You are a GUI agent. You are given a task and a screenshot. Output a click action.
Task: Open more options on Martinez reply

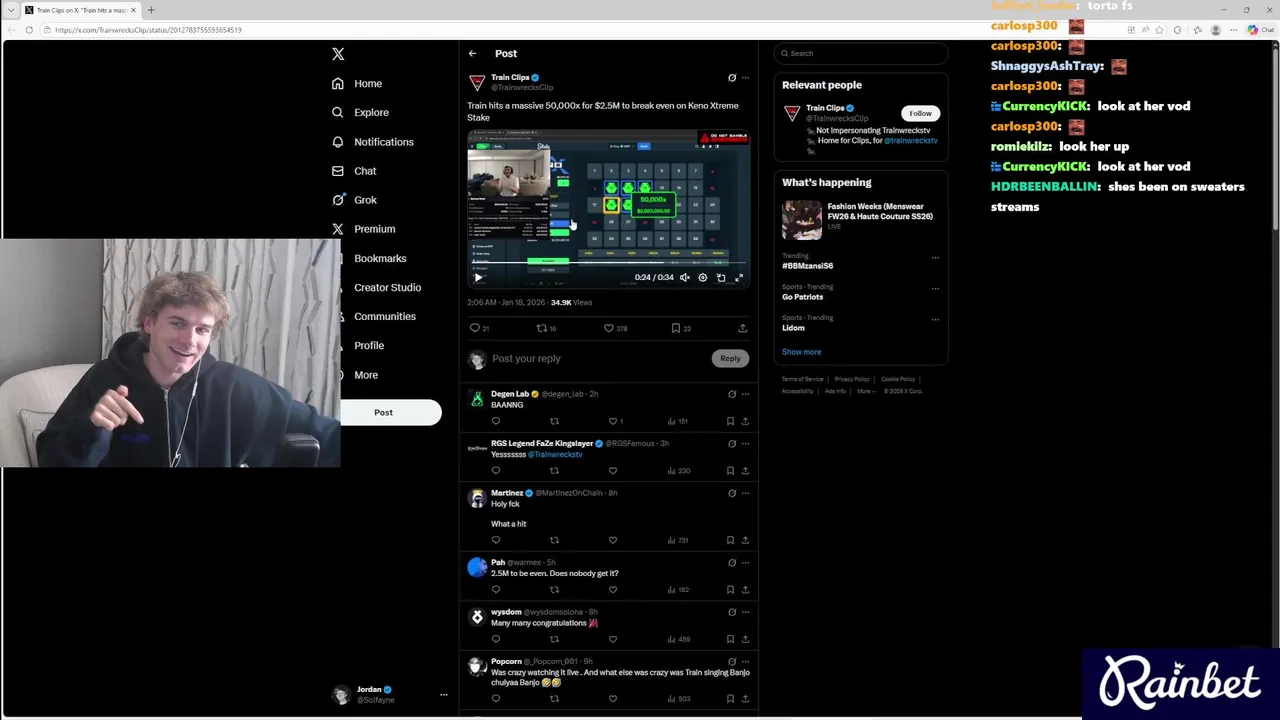point(745,493)
